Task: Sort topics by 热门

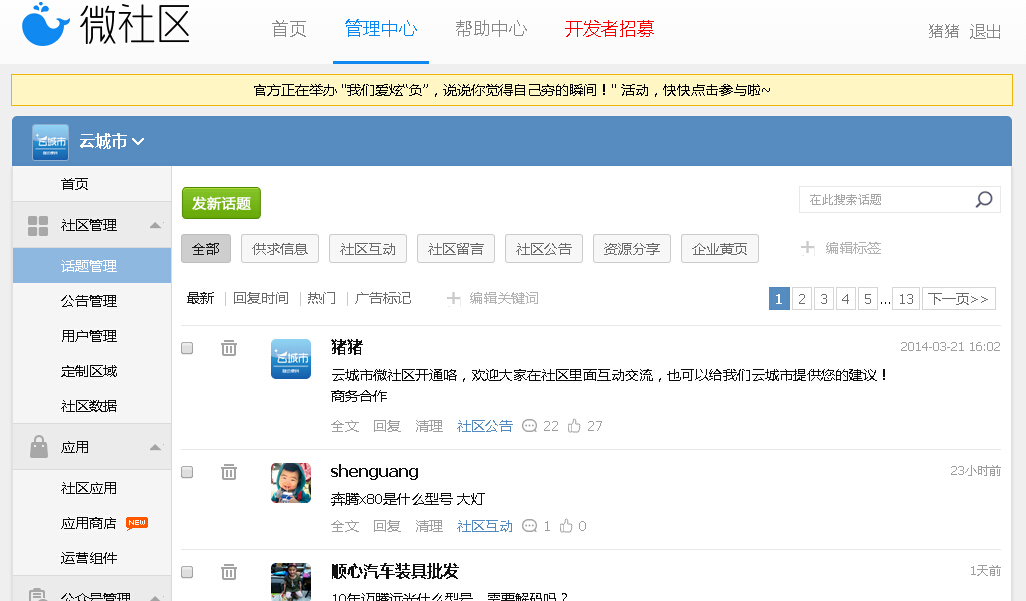Action: point(321,299)
